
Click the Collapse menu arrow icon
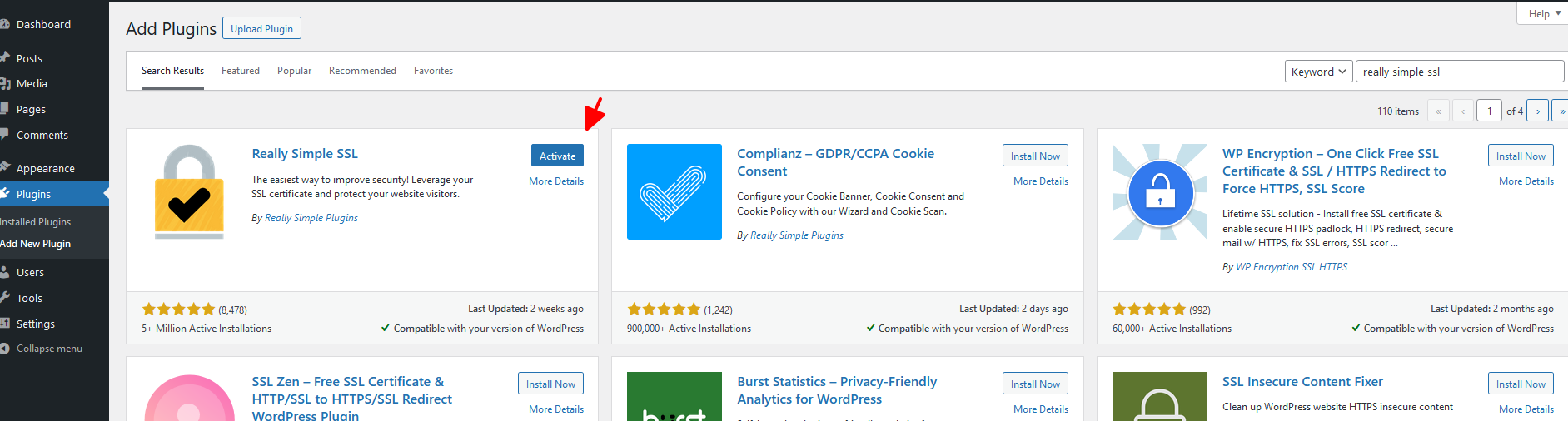coord(4,349)
